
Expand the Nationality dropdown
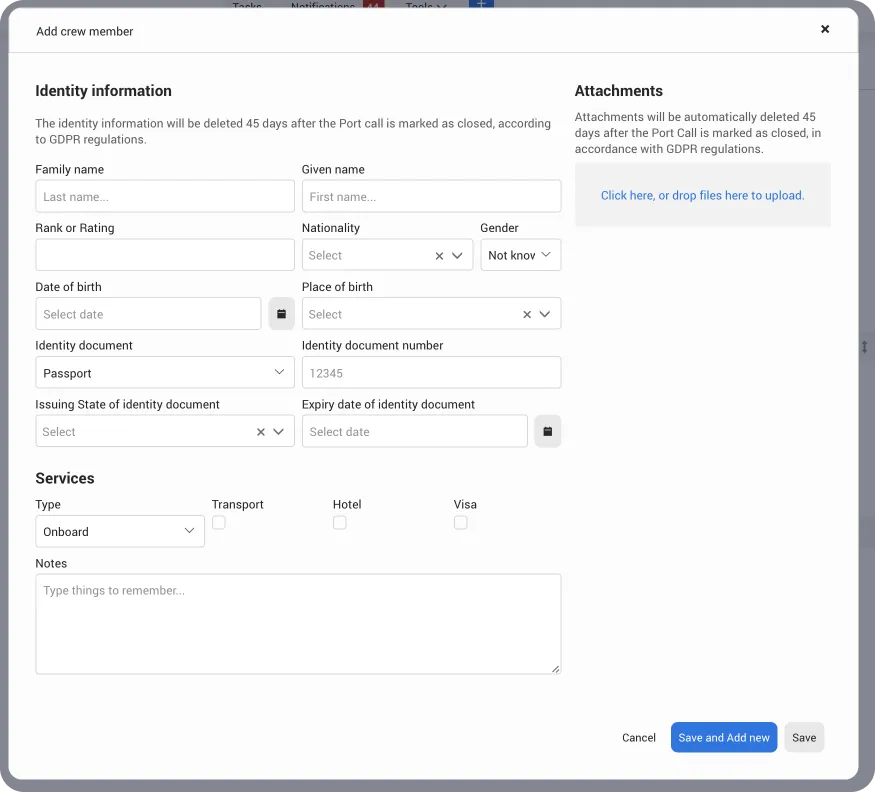click(x=457, y=256)
